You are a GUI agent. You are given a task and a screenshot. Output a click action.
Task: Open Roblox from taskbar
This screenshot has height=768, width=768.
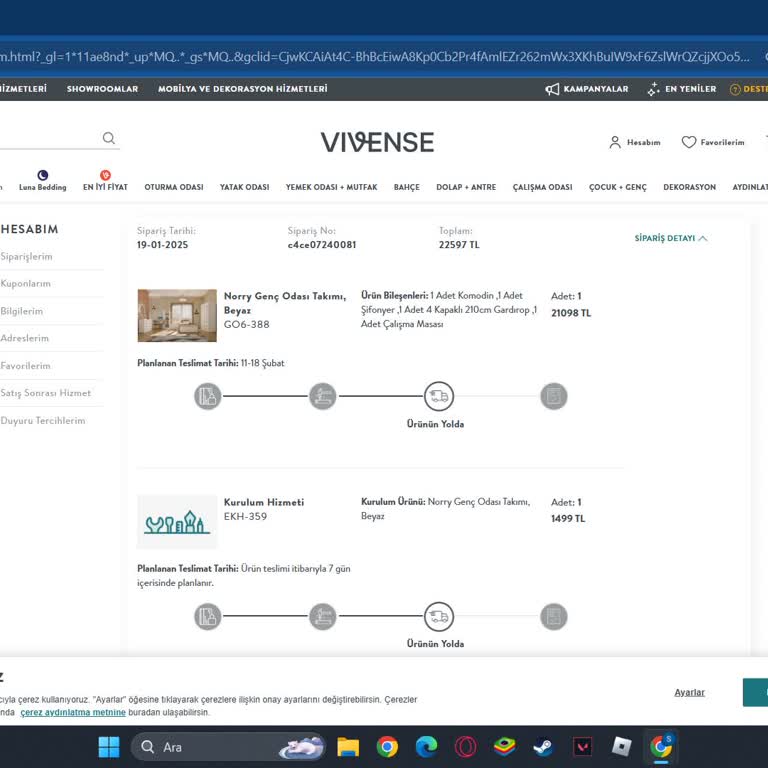tap(622, 746)
